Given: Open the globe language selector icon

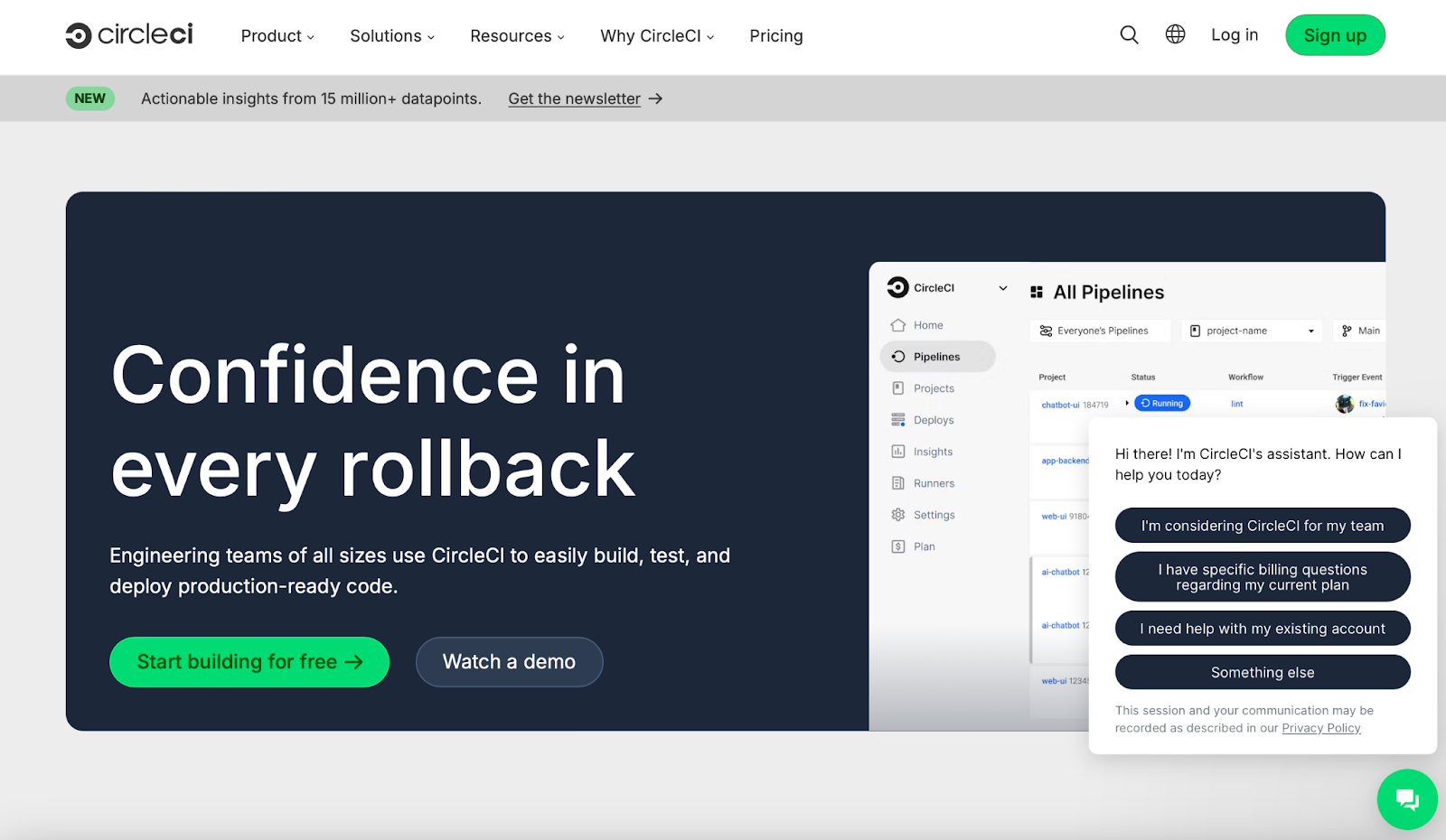Looking at the screenshot, I should pos(1175,34).
